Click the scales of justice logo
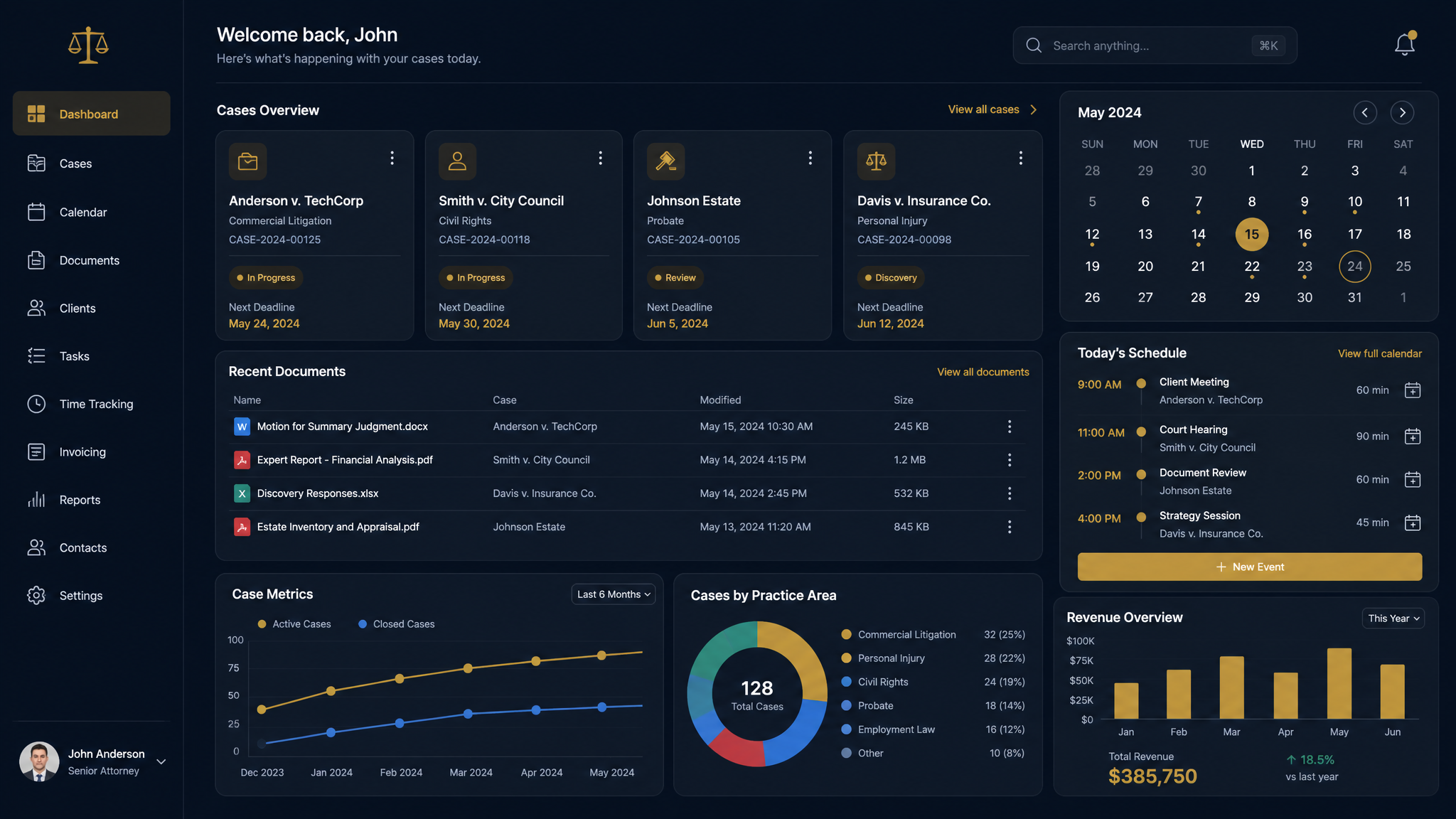 (x=88, y=45)
